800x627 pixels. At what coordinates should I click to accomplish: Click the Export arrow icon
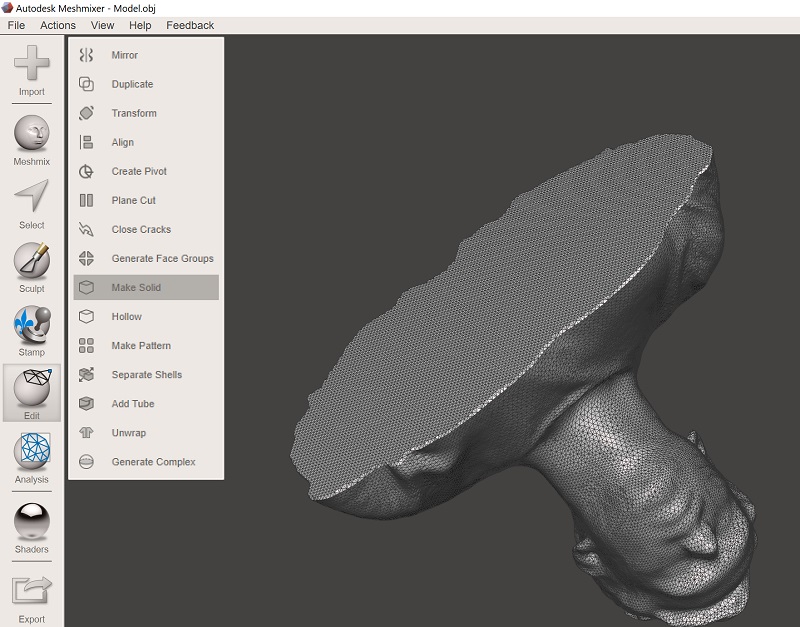coord(32,590)
